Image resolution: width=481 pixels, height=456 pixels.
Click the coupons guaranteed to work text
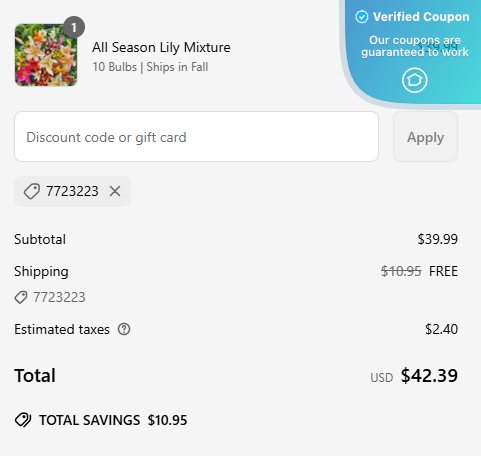415,46
